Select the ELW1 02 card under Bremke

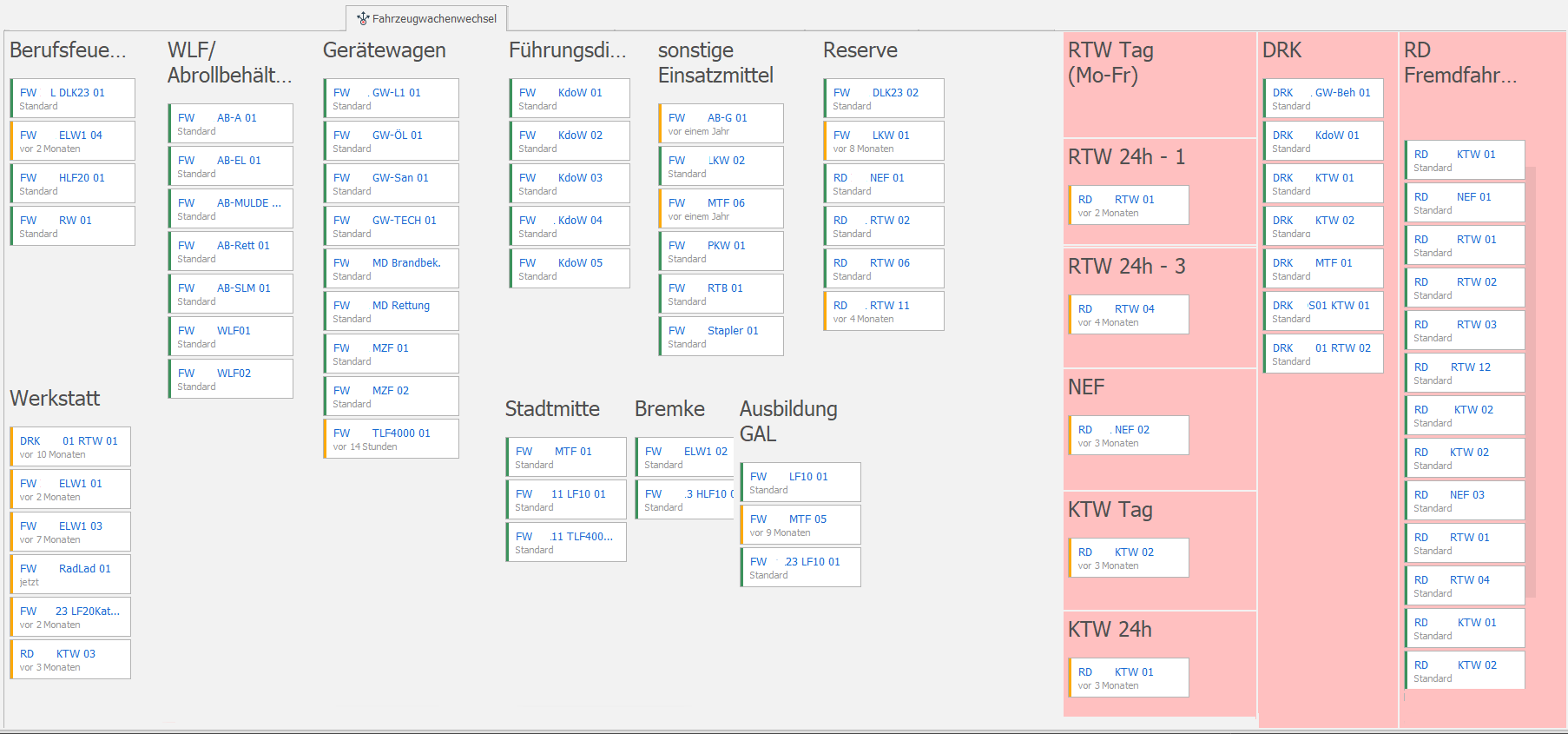point(686,457)
